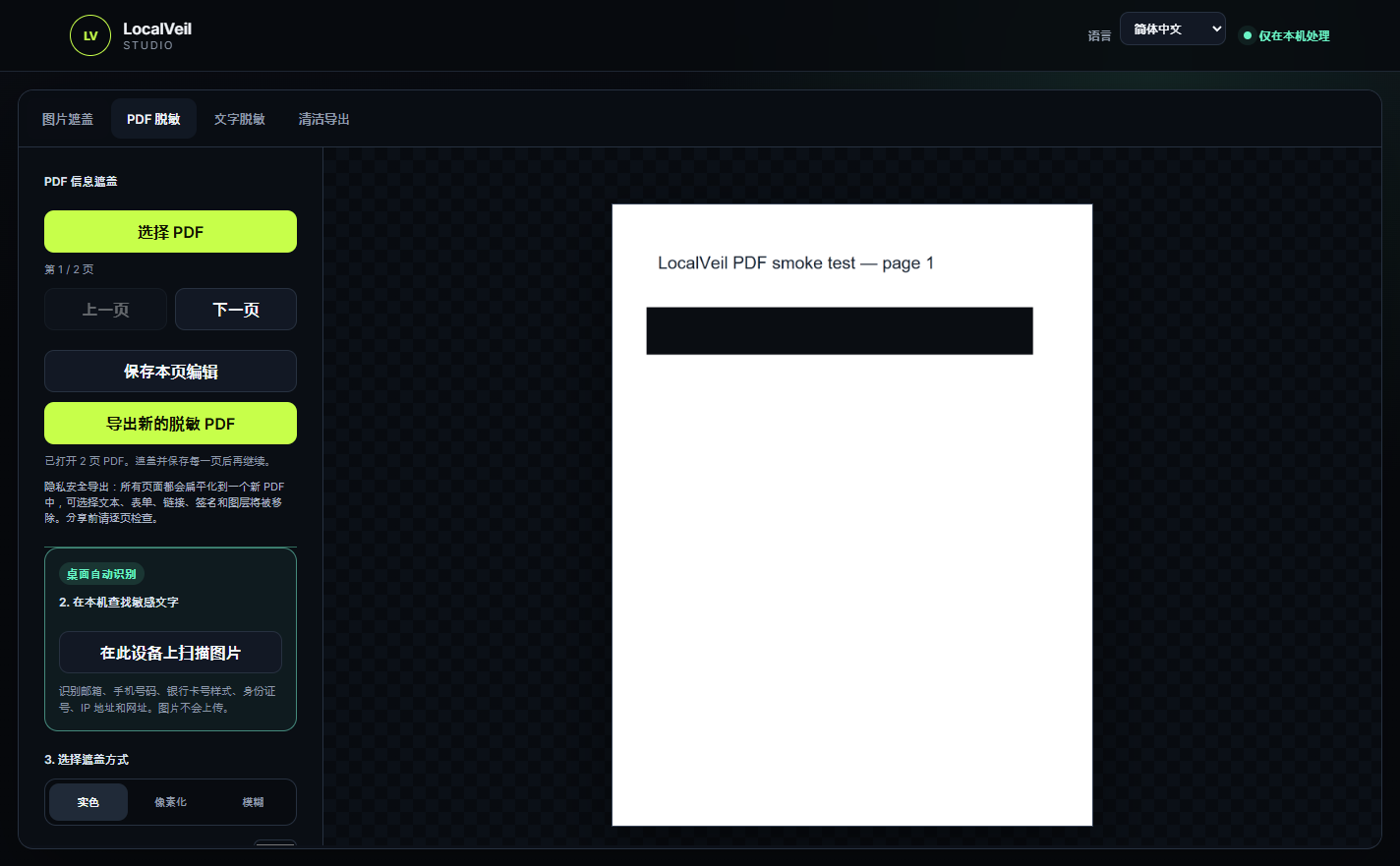The height and width of the screenshot is (866, 1400).
Task: Go to next page with 下一页
Action: (x=236, y=310)
